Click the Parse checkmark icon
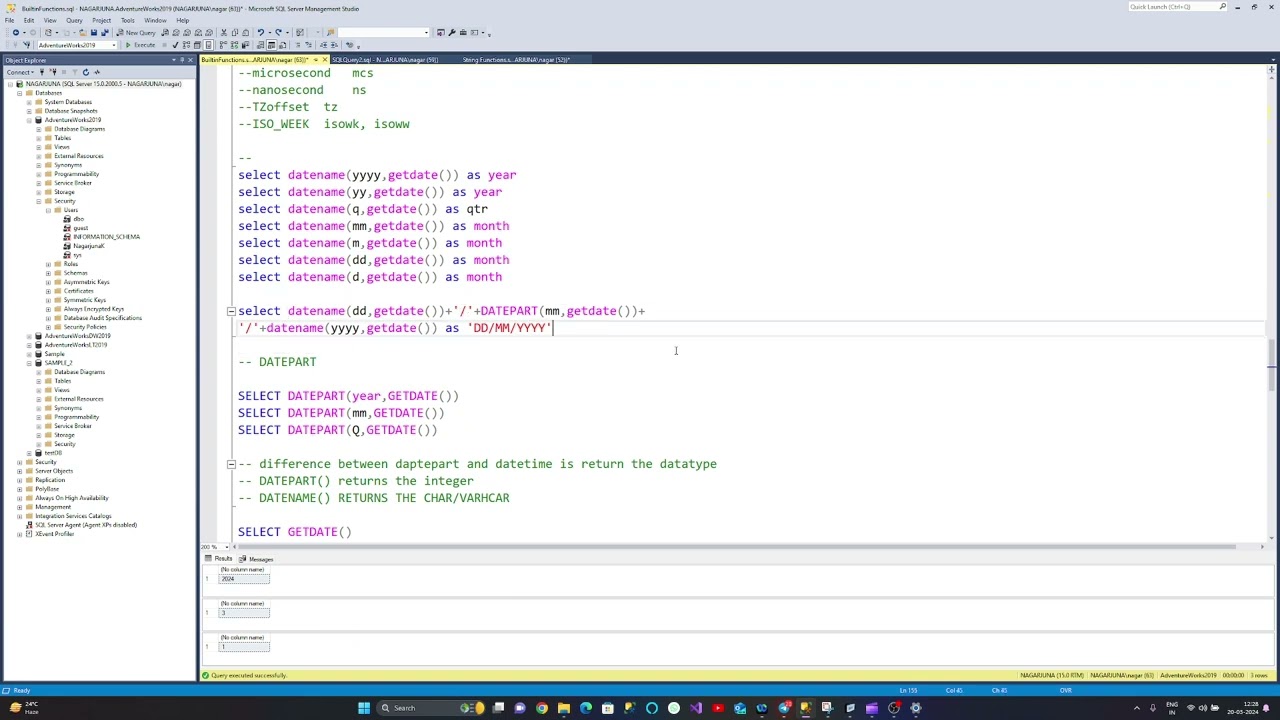Screen dimensions: 1280x720 (175, 45)
